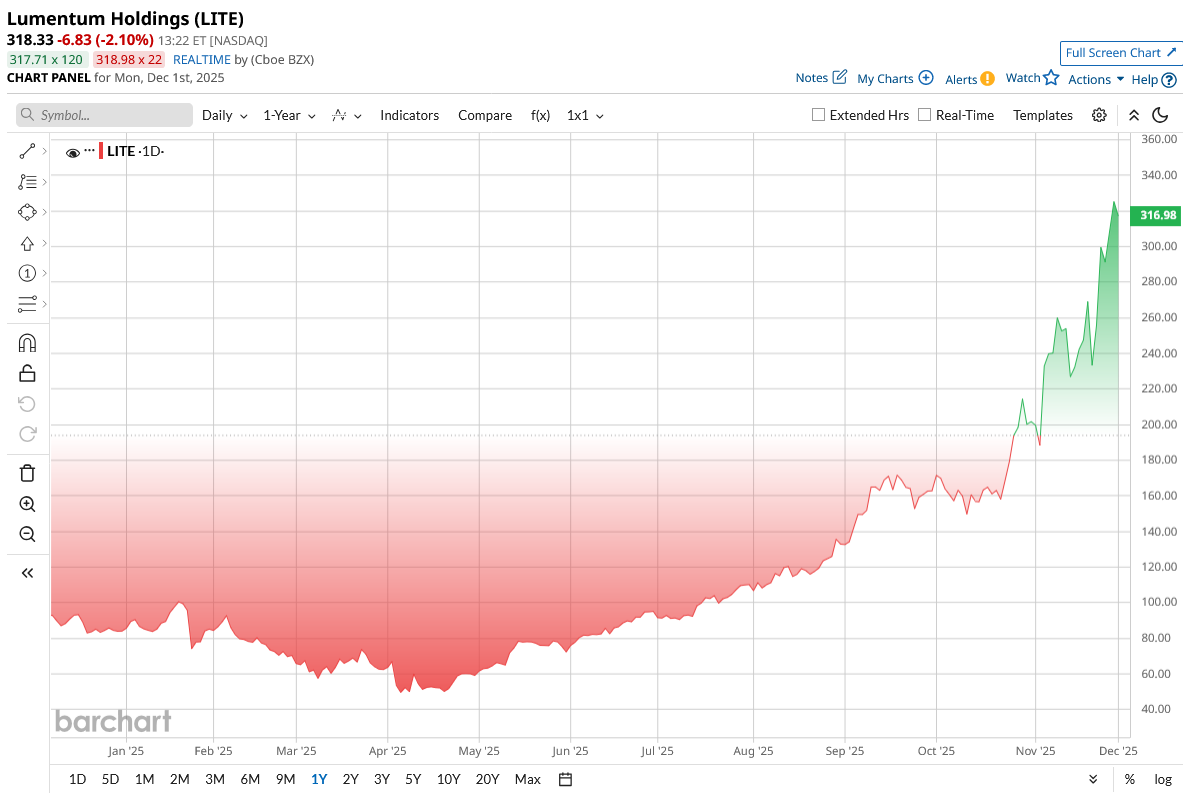Image resolution: width=1183 pixels, height=793 pixels.
Task: Select the 9M time range
Action: coord(285,779)
